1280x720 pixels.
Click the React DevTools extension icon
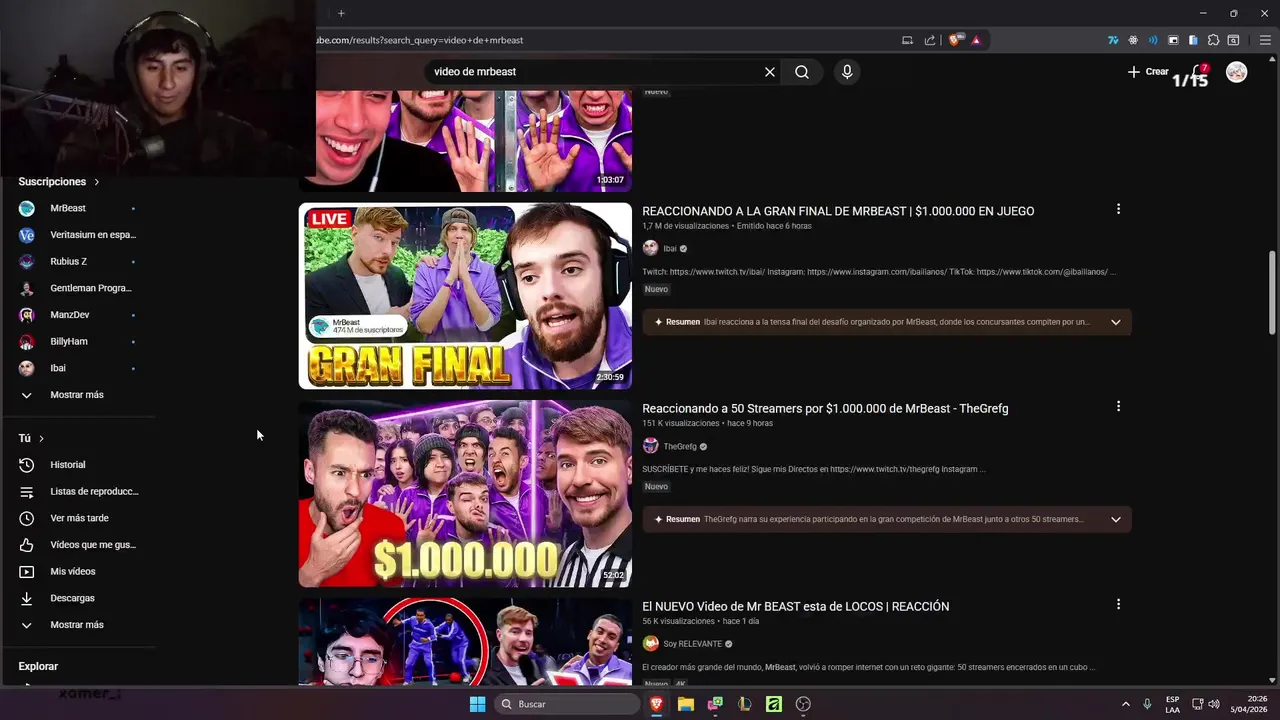pyautogui.click(x=1133, y=40)
